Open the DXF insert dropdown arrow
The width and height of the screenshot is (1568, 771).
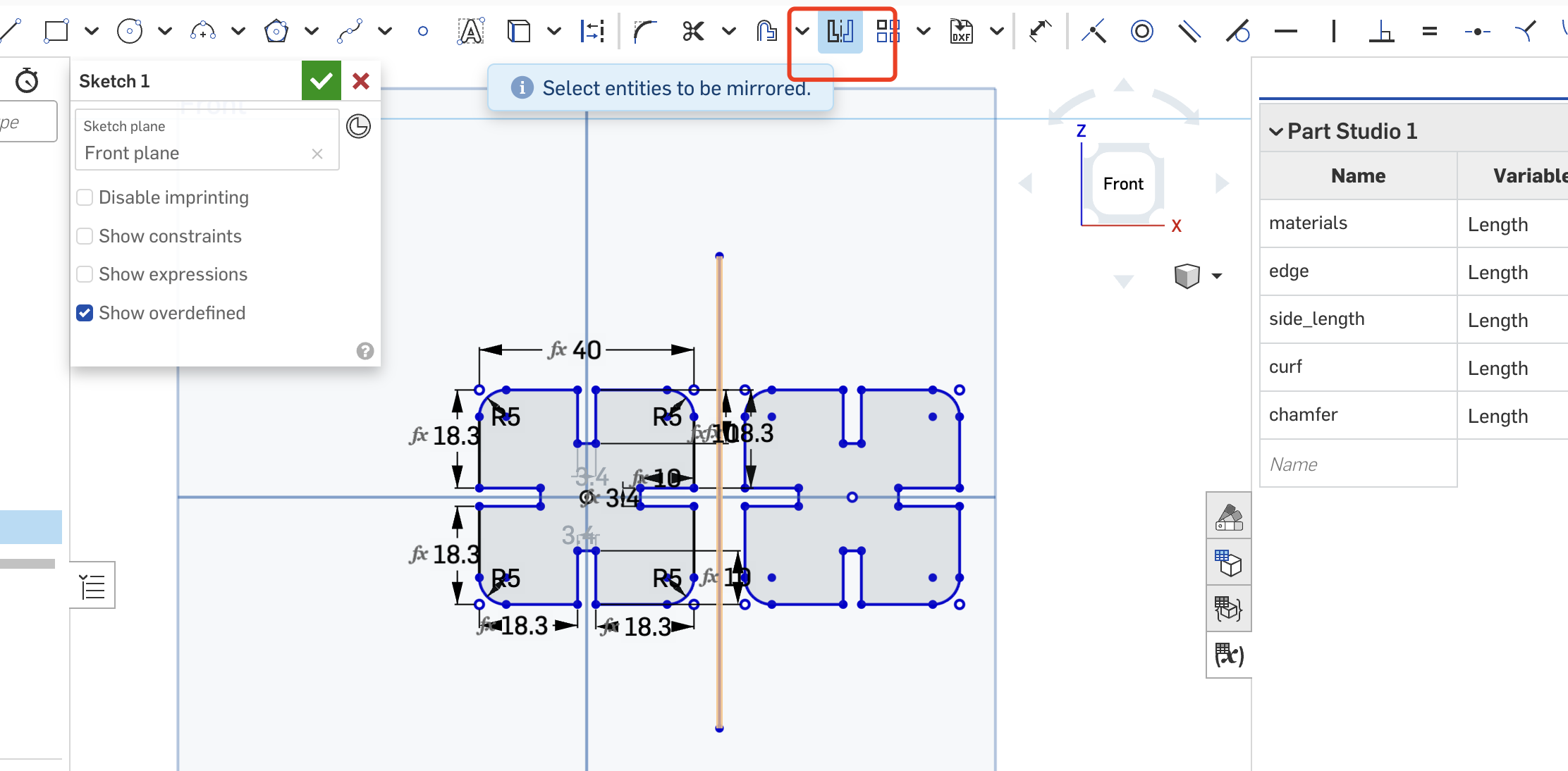pos(997,31)
